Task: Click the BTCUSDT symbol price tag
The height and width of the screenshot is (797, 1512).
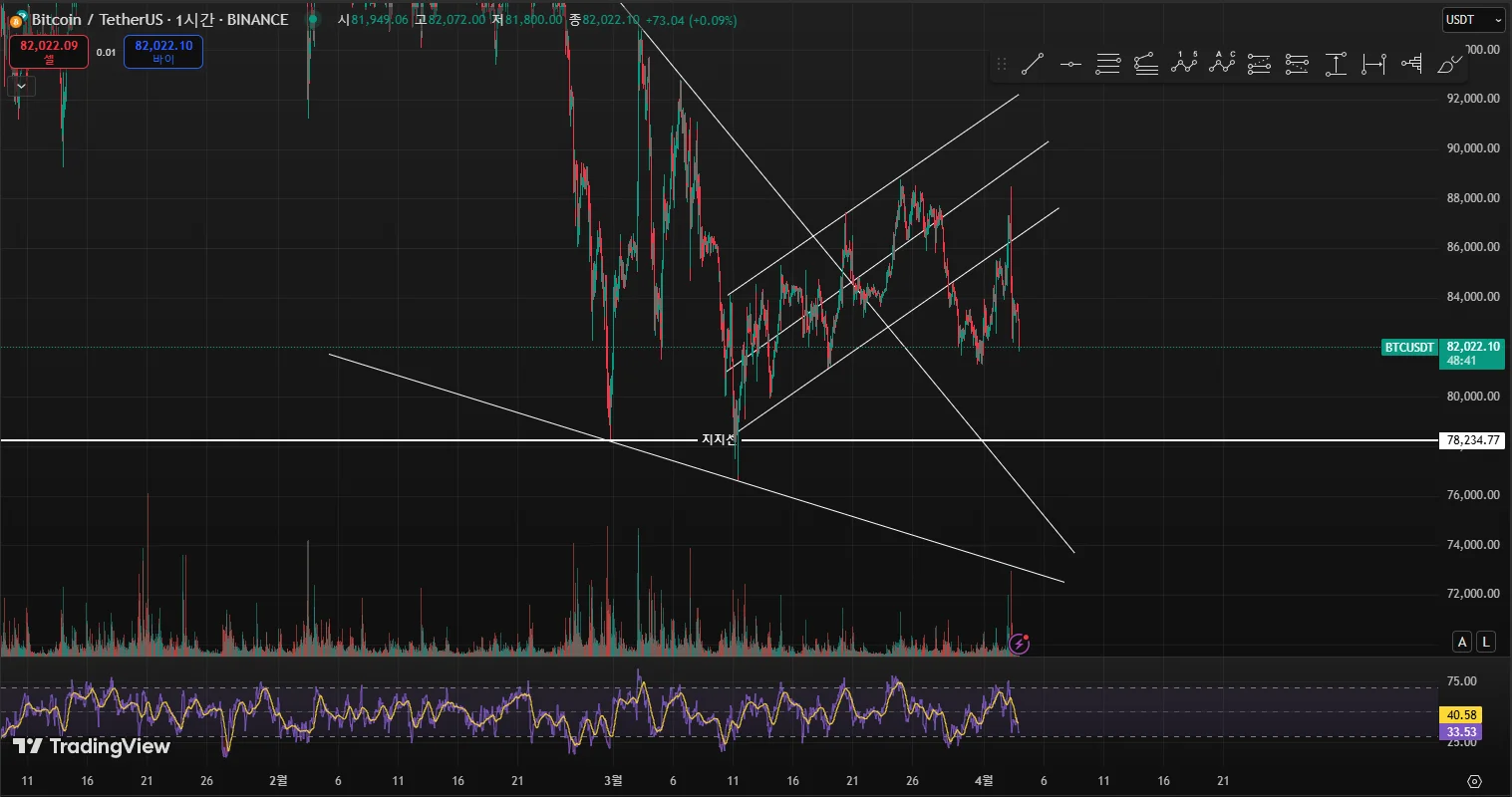Action: coord(1409,348)
